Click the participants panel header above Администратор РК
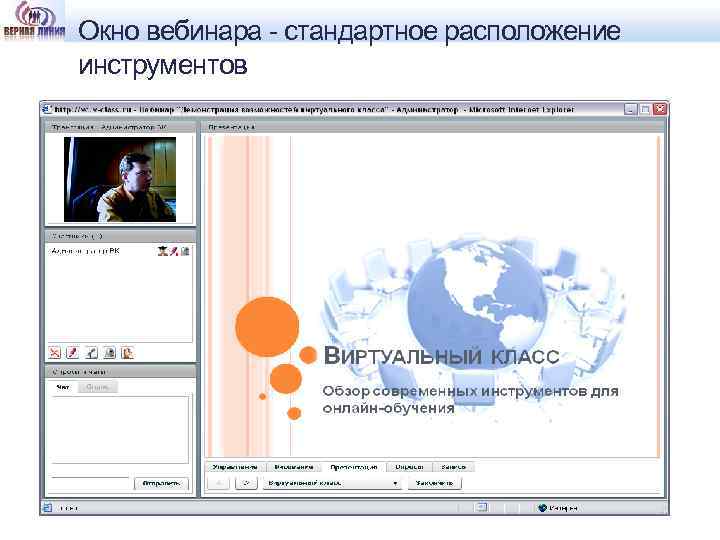This screenshot has width=720, height=540. click(121, 236)
